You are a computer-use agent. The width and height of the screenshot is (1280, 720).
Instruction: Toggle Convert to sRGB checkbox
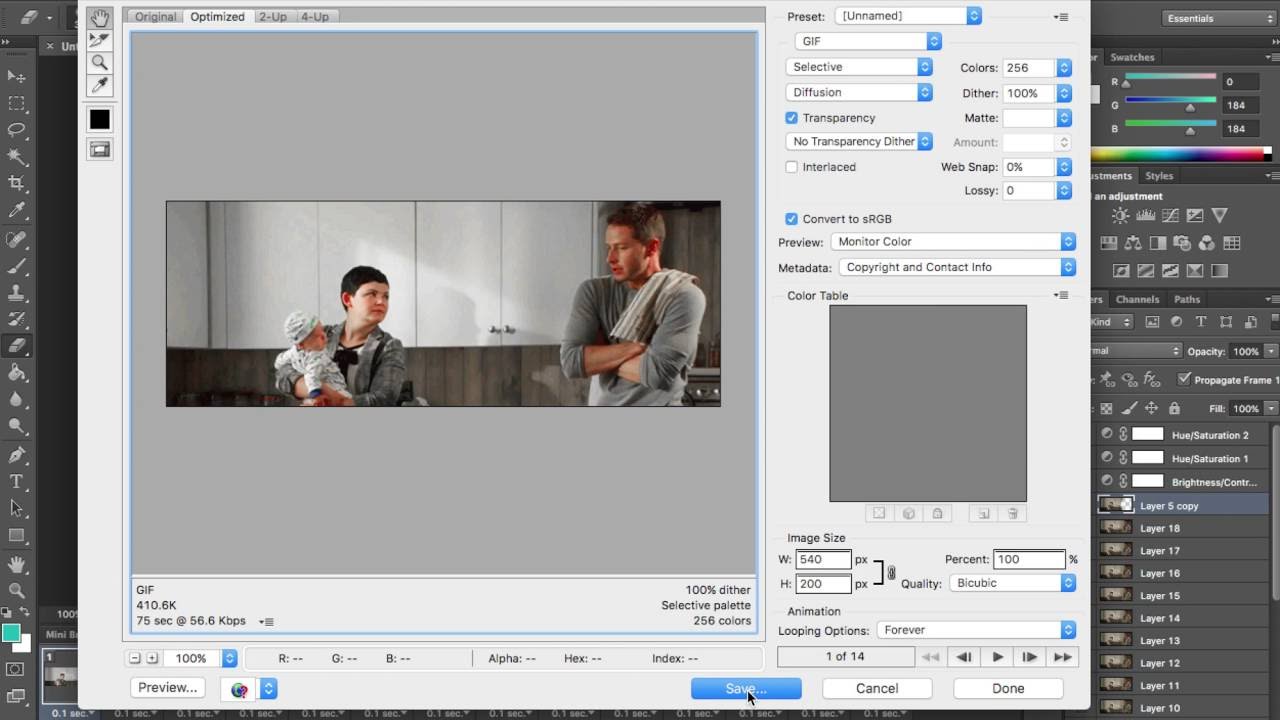click(x=791, y=219)
